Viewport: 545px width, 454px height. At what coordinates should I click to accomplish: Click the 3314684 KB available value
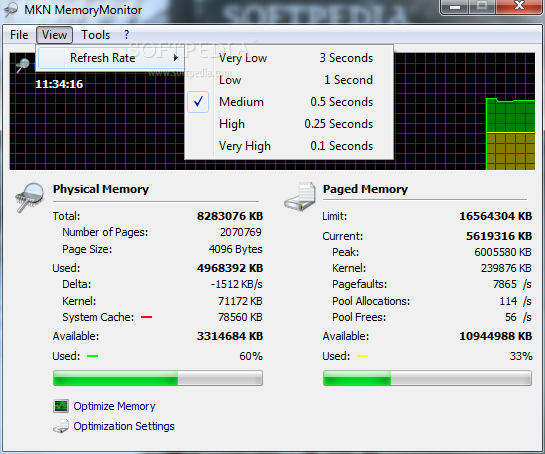pos(230,336)
